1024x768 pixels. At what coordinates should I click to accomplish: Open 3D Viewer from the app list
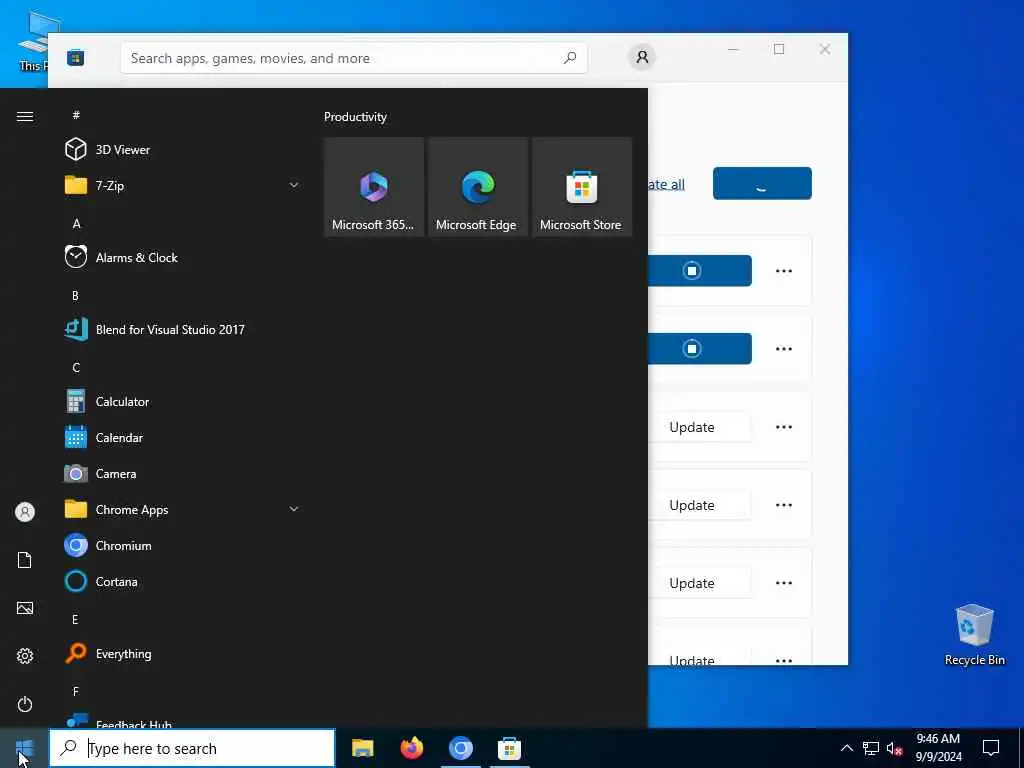click(183, 150)
